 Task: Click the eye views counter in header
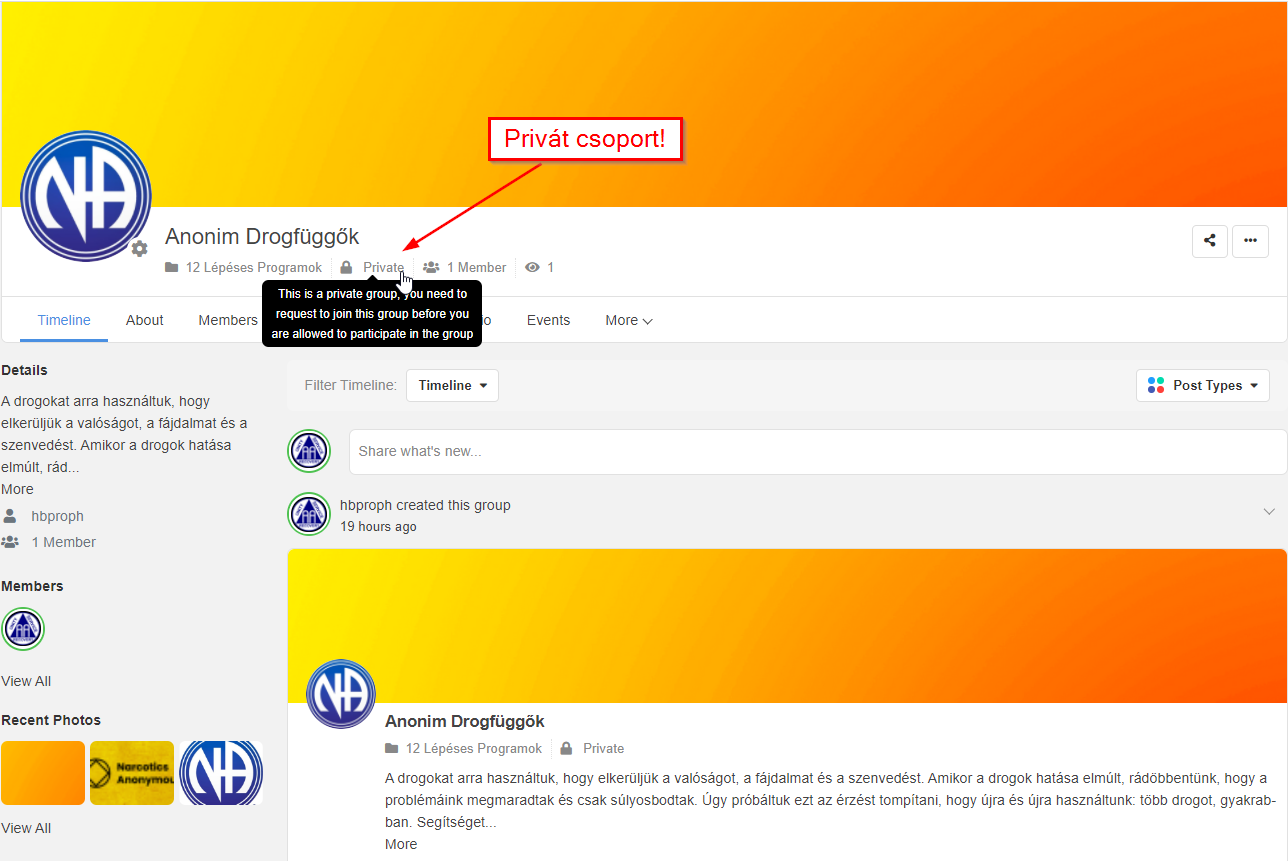(x=540, y=267)
